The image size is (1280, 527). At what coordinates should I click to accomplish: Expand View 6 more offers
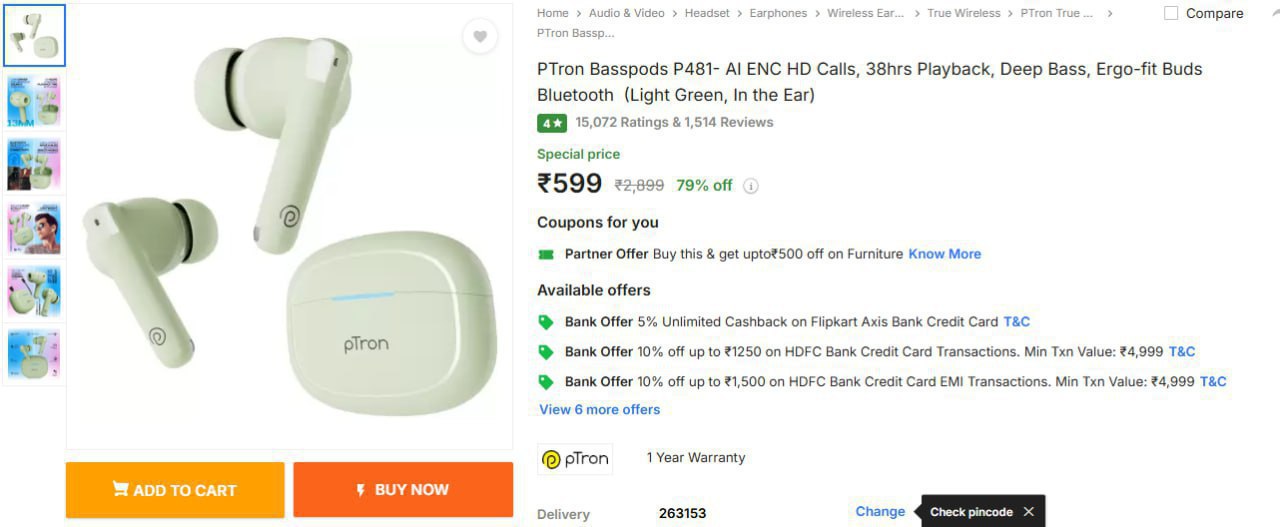point(600,409)
